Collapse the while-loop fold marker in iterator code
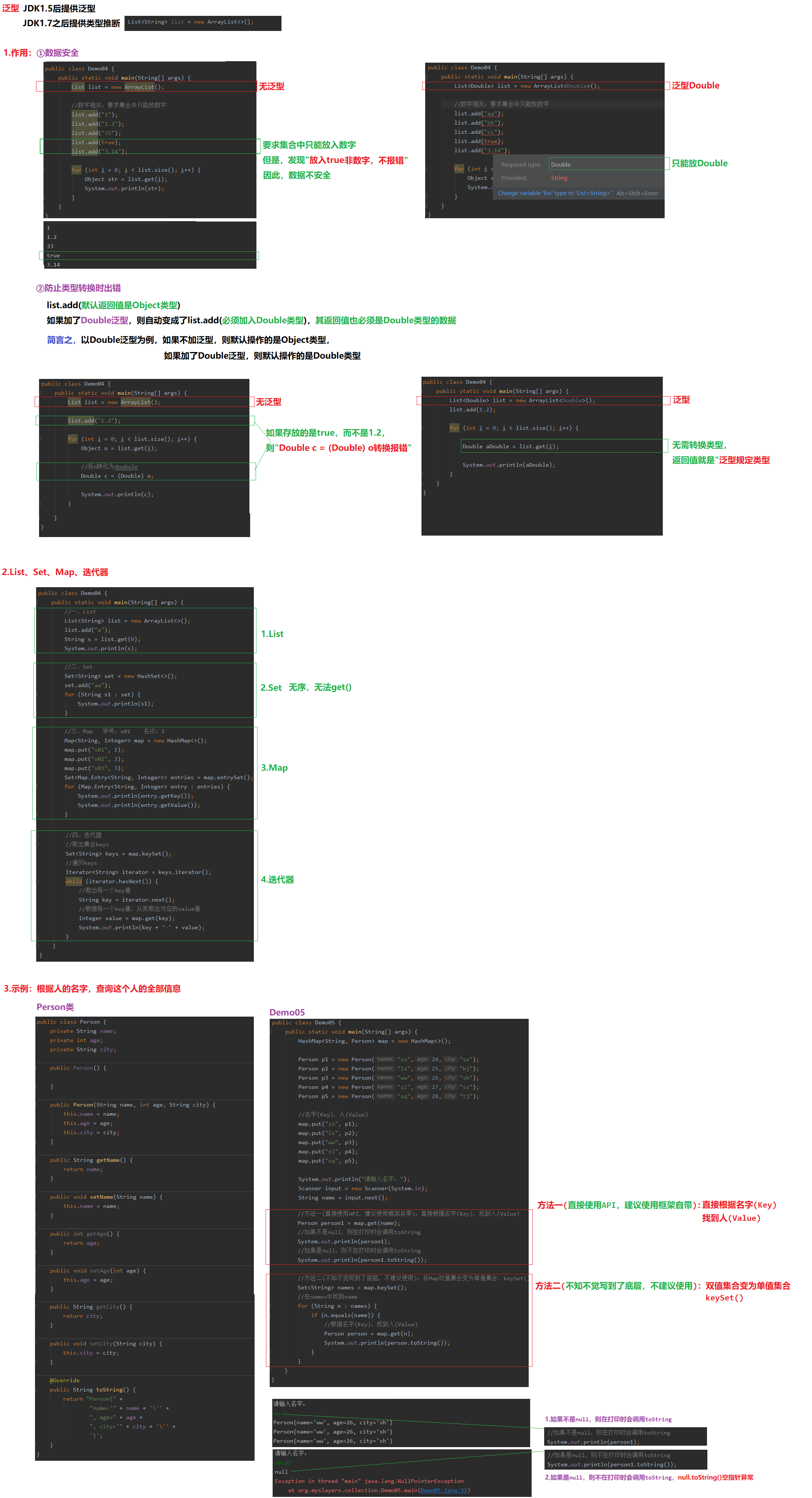The width and height of the screenshot is (812, 1498). pos(38,881)
